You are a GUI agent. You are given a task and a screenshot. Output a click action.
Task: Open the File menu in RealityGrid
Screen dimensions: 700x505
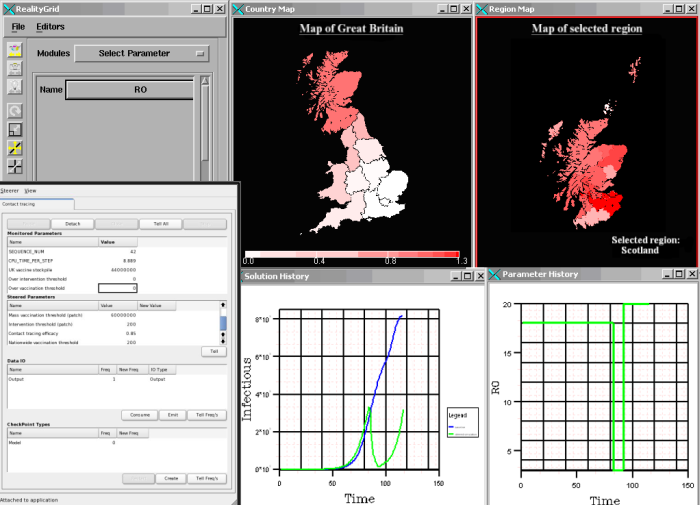[x=18, y=27]
